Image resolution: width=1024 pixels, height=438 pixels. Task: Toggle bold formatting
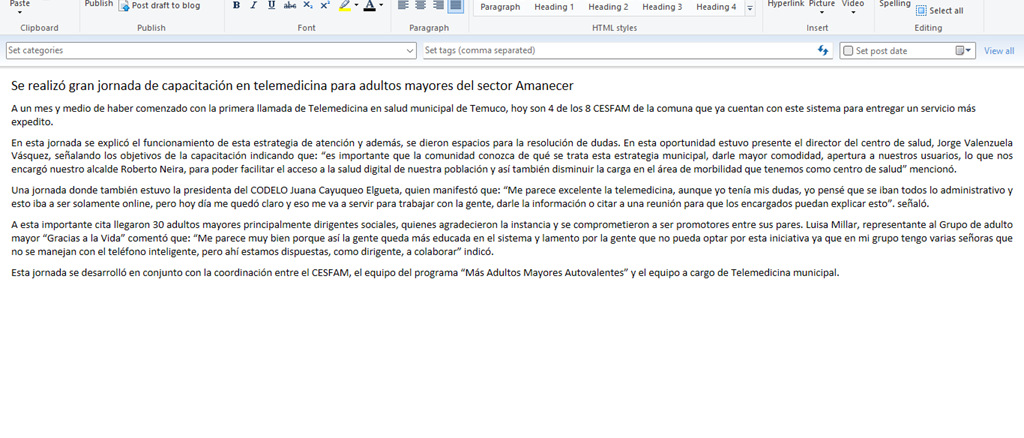236,6
